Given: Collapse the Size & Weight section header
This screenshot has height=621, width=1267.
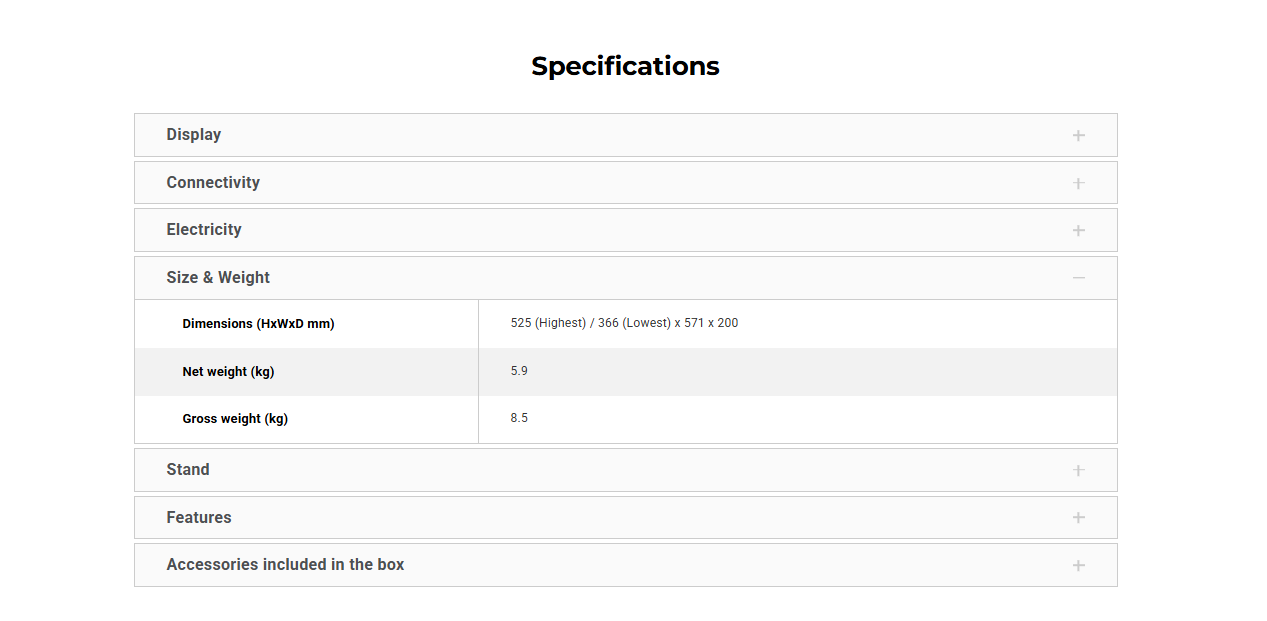Looking at the screenshot, I should tap(218, 278).
